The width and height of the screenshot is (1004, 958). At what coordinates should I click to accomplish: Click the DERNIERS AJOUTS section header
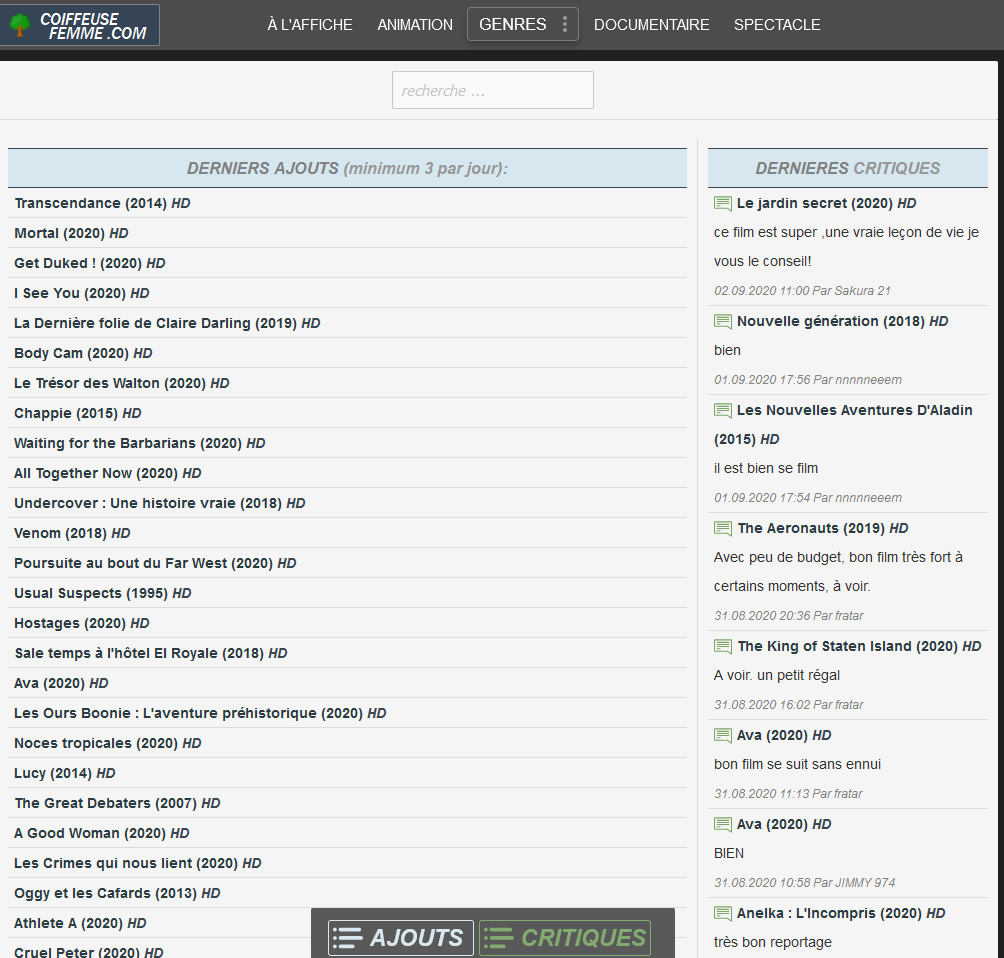click(347, 168)
